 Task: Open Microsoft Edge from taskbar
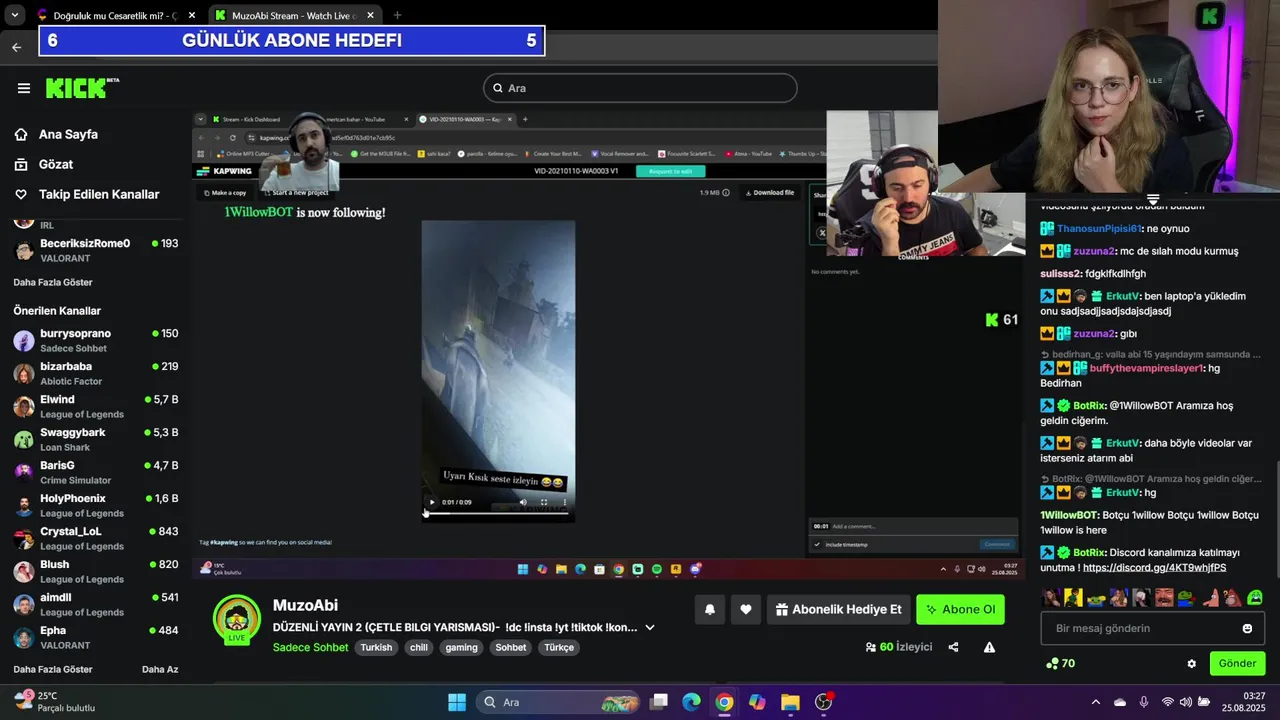click(x=691, y=702)
